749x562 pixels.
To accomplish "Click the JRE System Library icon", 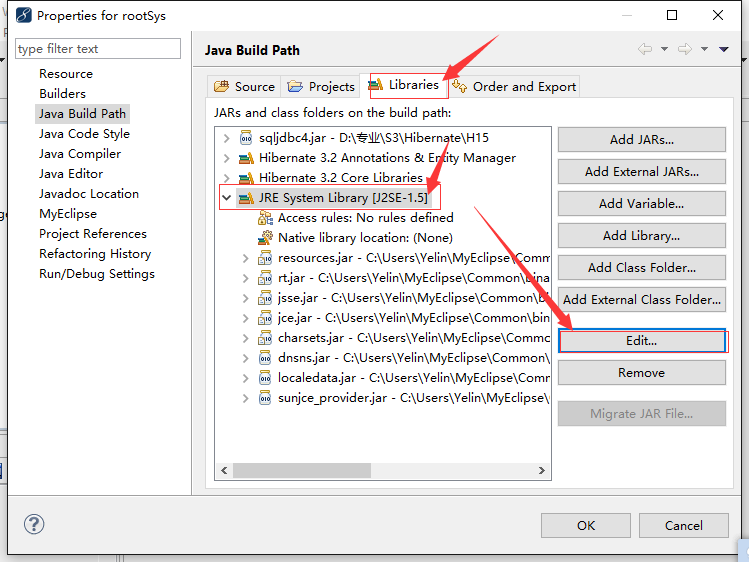I will [x=246, y=198].
